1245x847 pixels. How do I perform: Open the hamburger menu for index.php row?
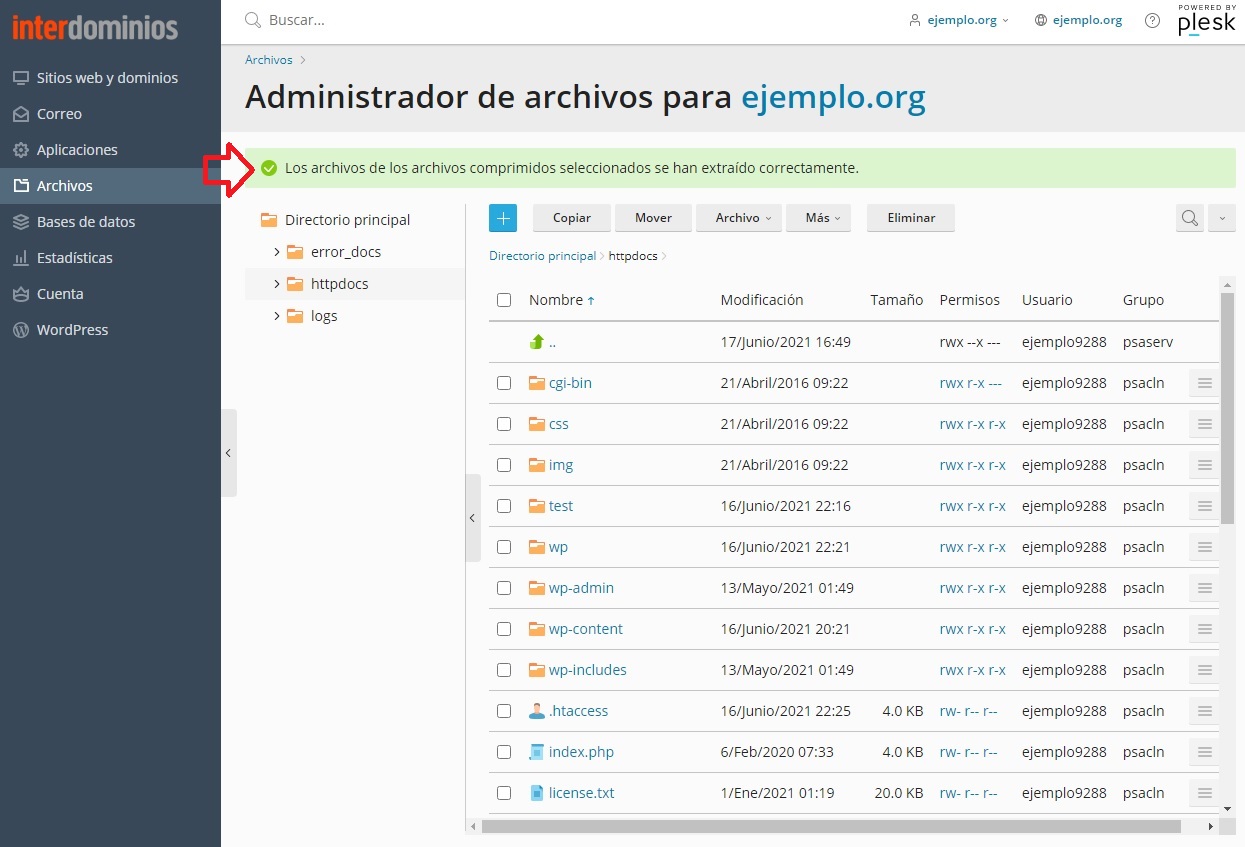(1204, 752)
